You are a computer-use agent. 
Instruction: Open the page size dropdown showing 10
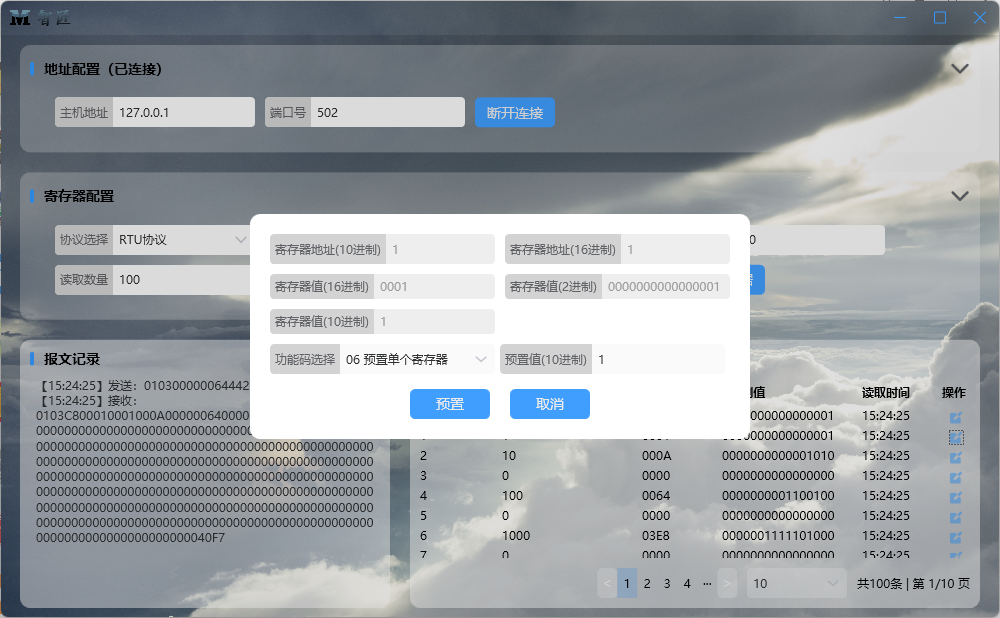[x=796, y=583]
